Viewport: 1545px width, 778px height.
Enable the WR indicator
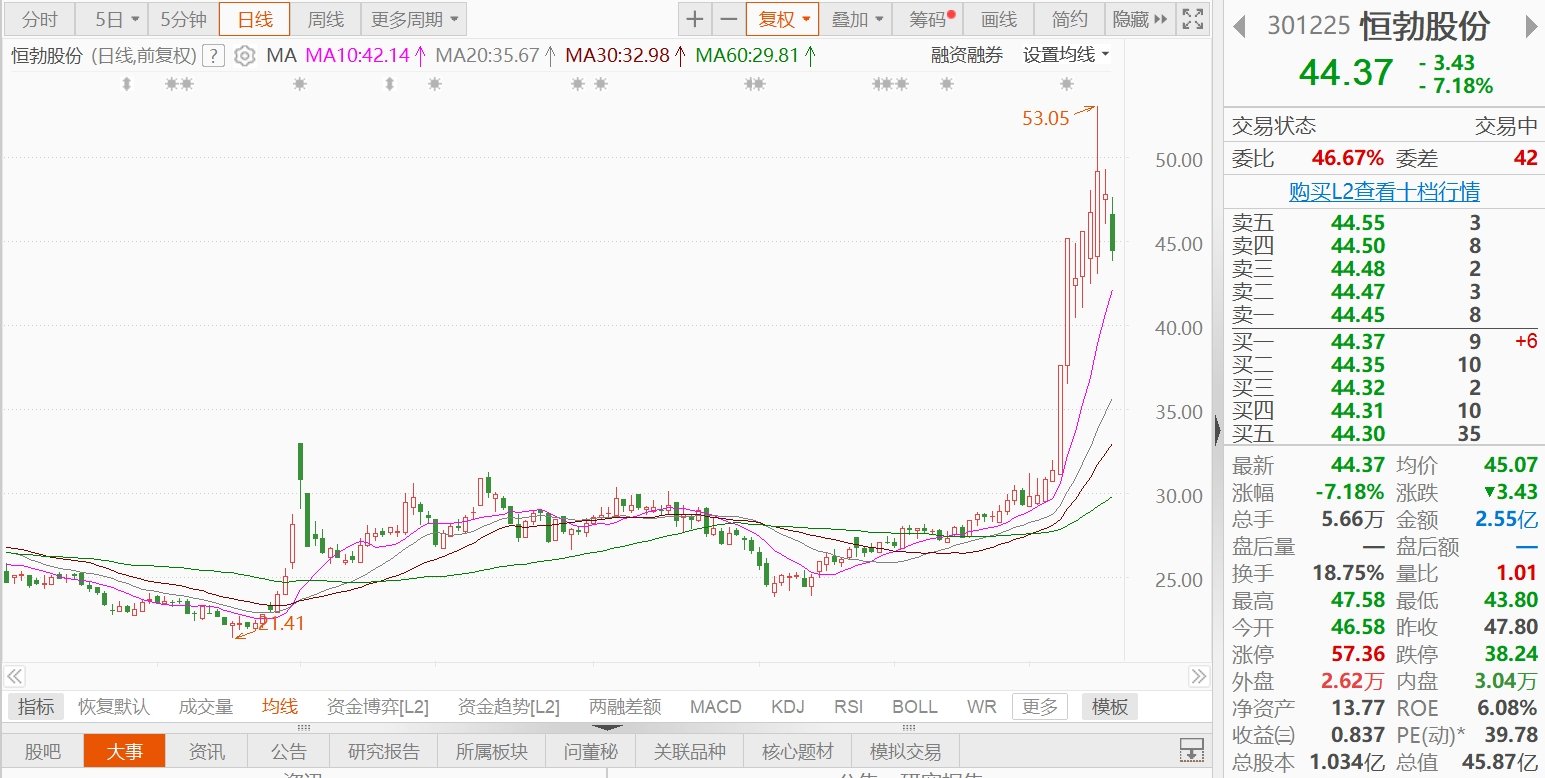(981, 707)
